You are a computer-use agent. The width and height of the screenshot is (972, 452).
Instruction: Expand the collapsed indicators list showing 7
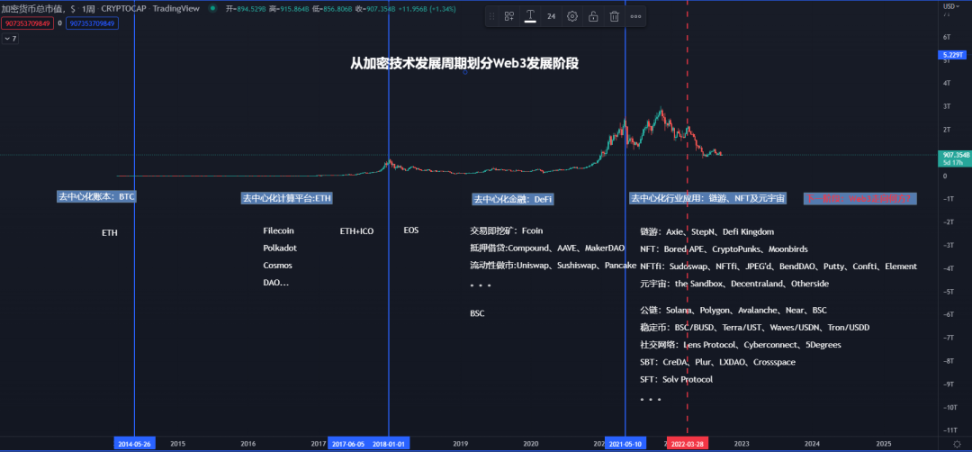10,38
